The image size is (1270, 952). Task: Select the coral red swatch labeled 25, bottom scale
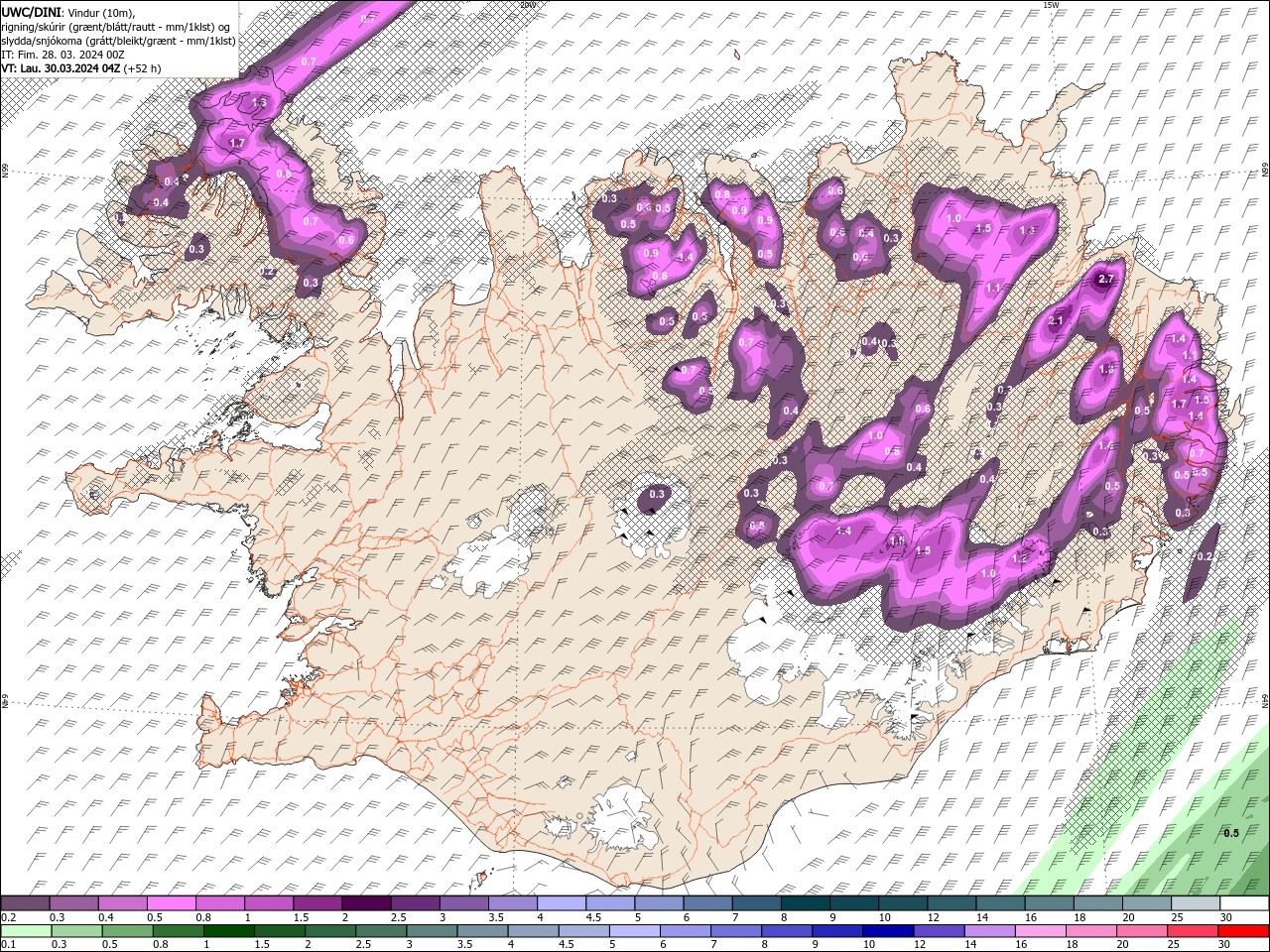point(1194,931)
